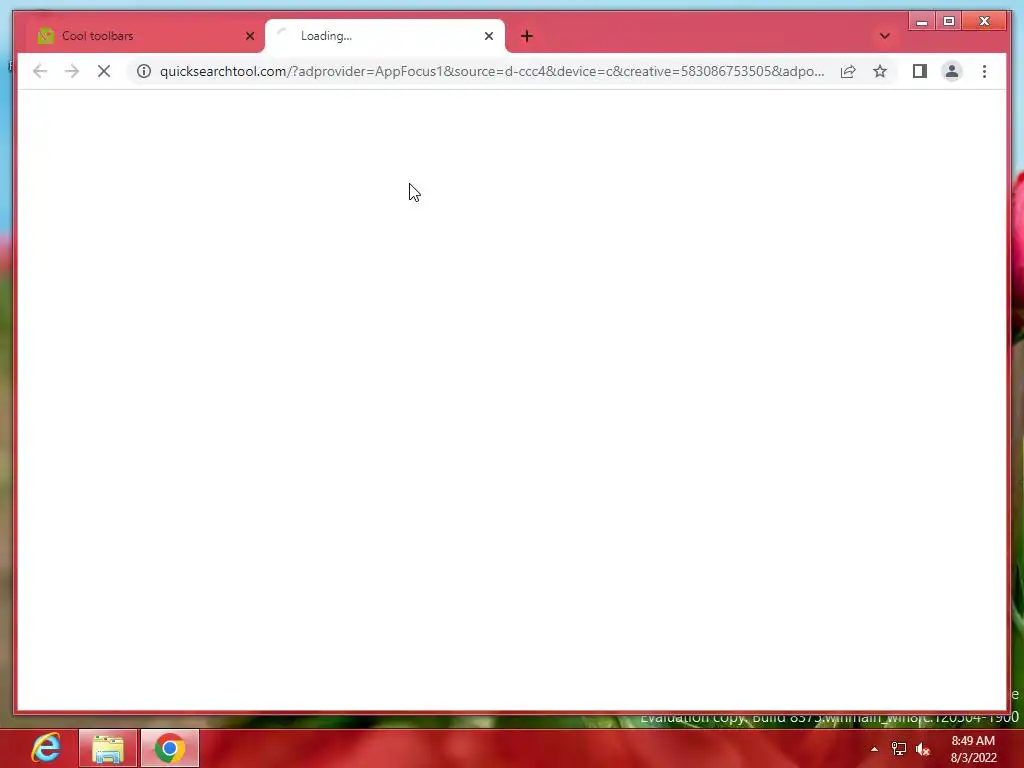Screen dimensions: 1024x768
Task: Open File Explorer from taskbar
Action: click(x=108, y=748)
